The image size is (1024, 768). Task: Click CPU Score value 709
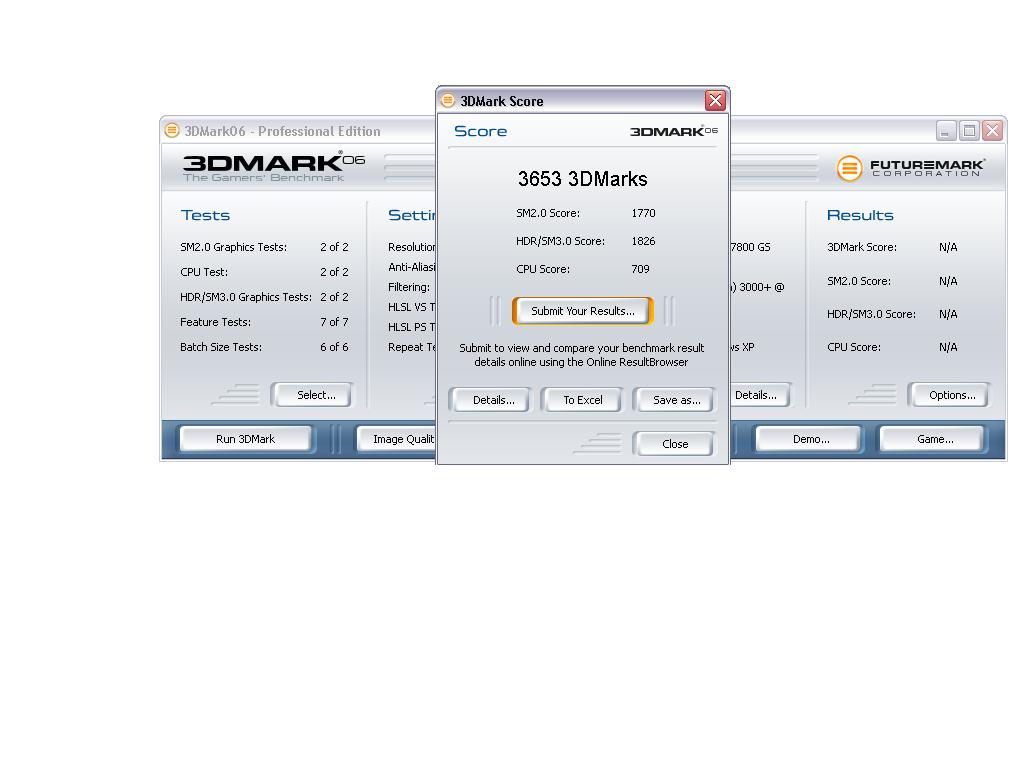tap(641, 269)
